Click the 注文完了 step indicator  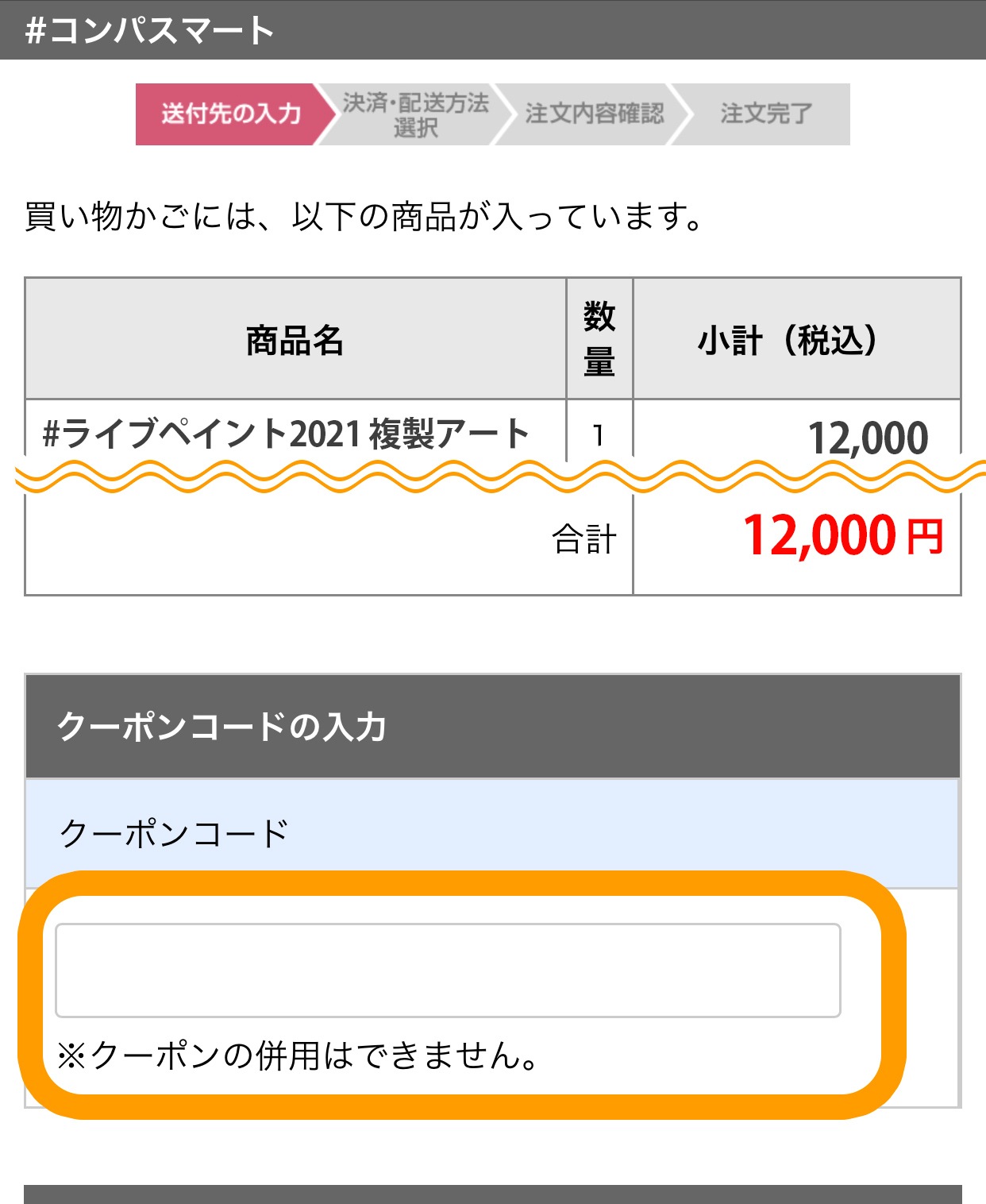pos(765,114)
